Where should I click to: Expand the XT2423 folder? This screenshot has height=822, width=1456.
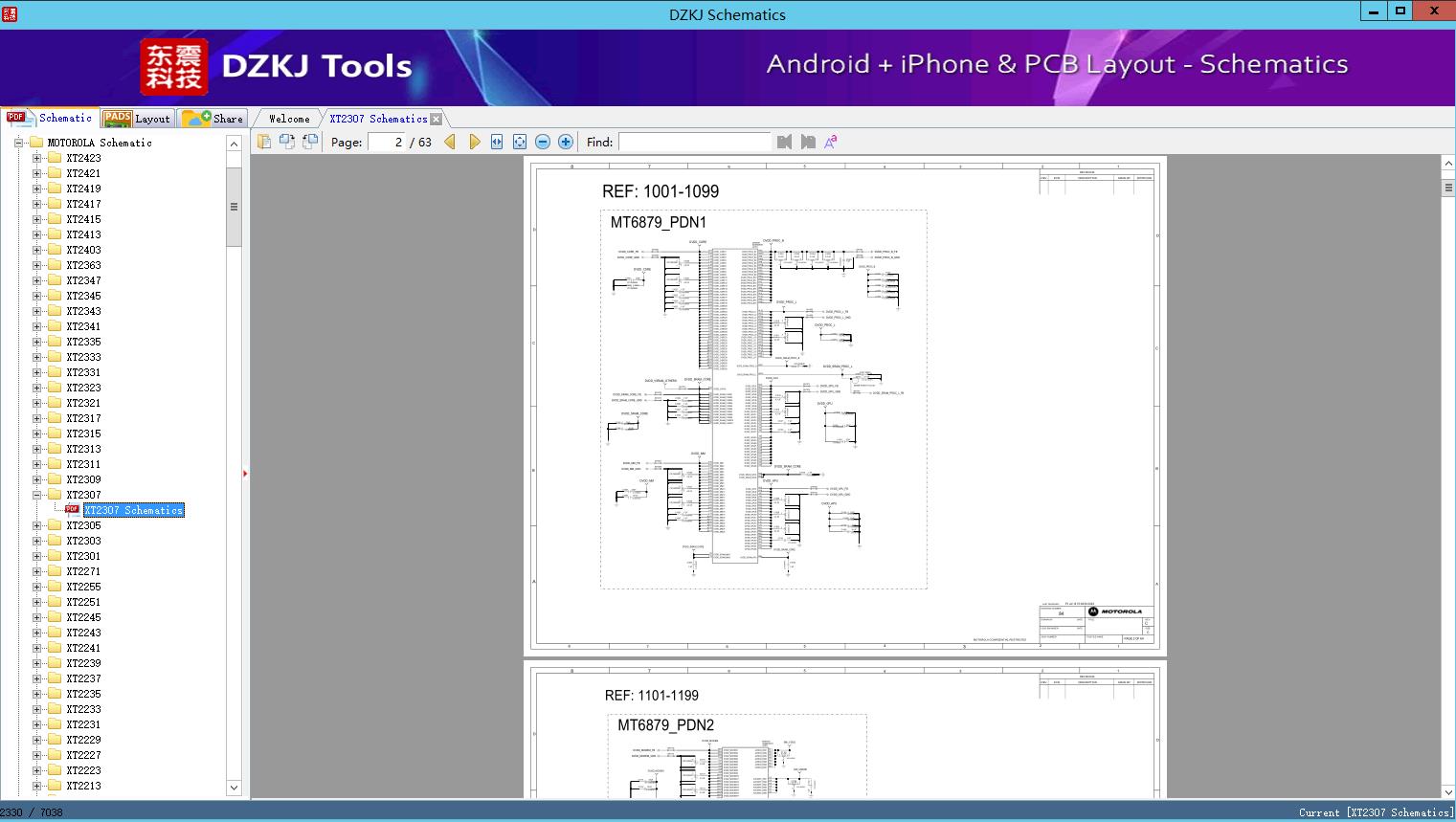[36, 158]
